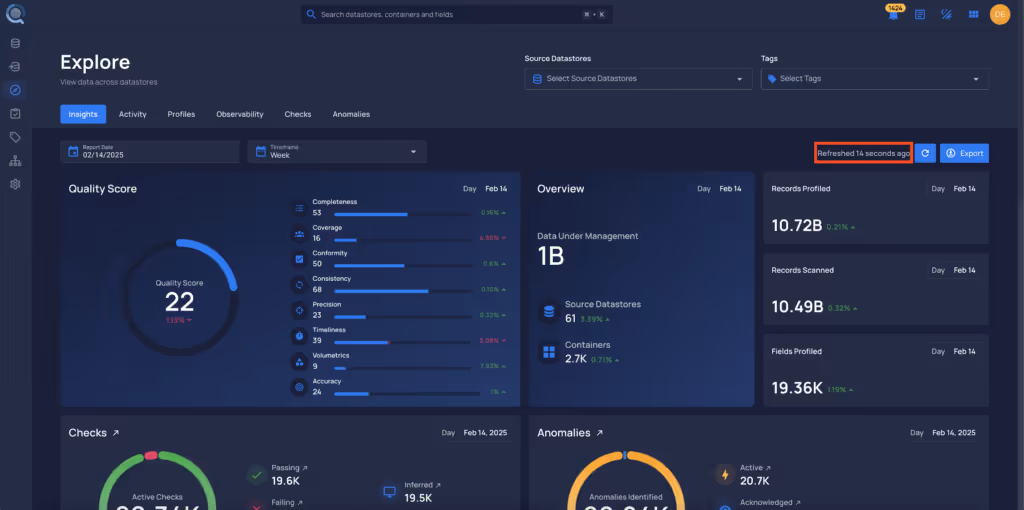1024x510 pixels.
Task: Open the Select Tags dropdown
Action: click(x=874, y=78)
